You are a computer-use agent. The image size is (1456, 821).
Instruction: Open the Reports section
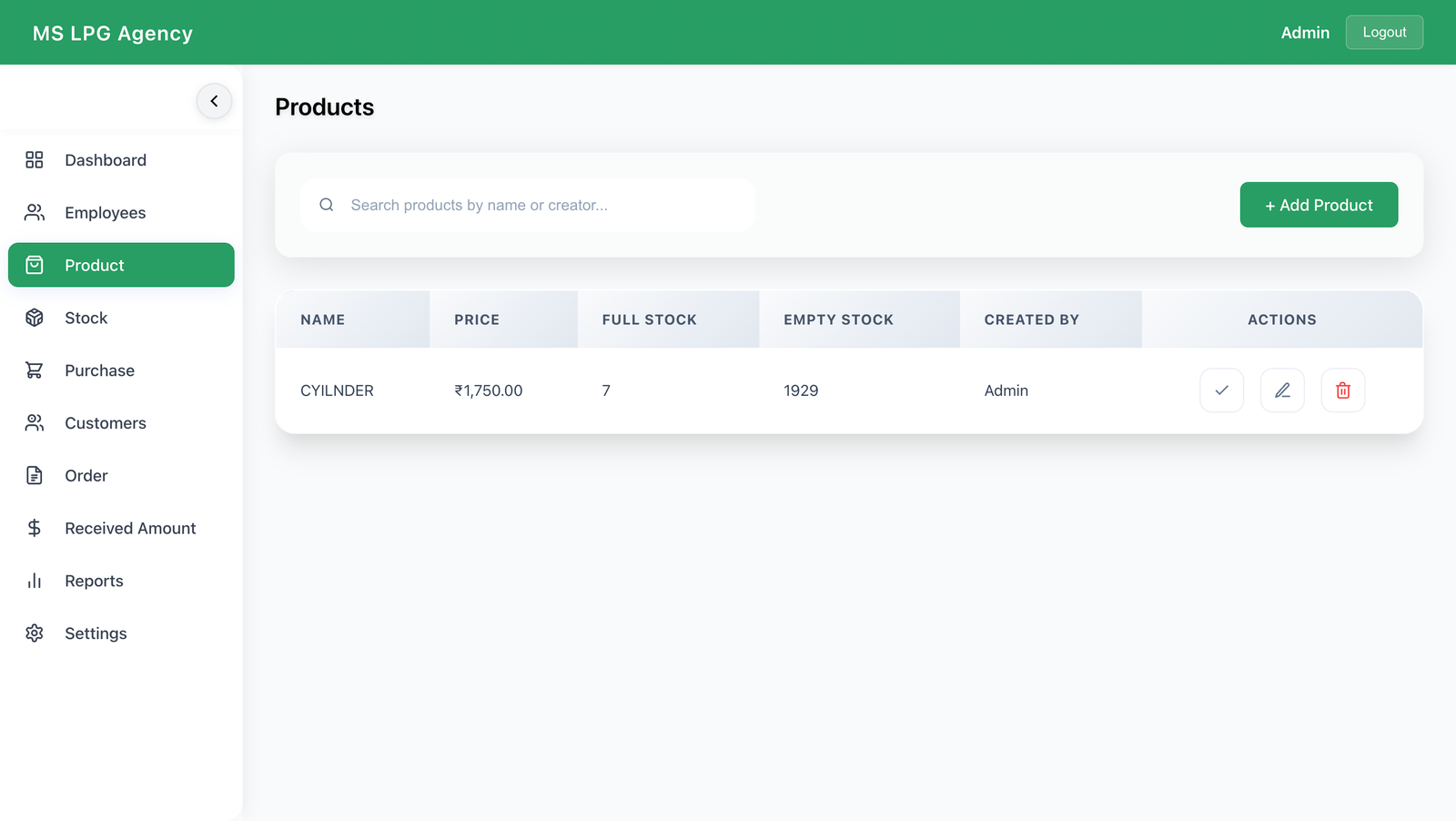pos(121,581)
